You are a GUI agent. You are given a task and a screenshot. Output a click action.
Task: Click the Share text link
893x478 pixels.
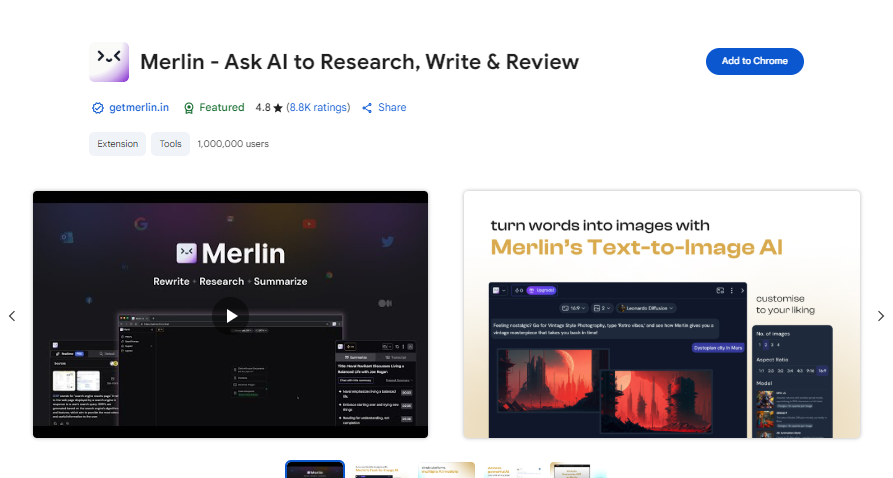tap(392, 107)
